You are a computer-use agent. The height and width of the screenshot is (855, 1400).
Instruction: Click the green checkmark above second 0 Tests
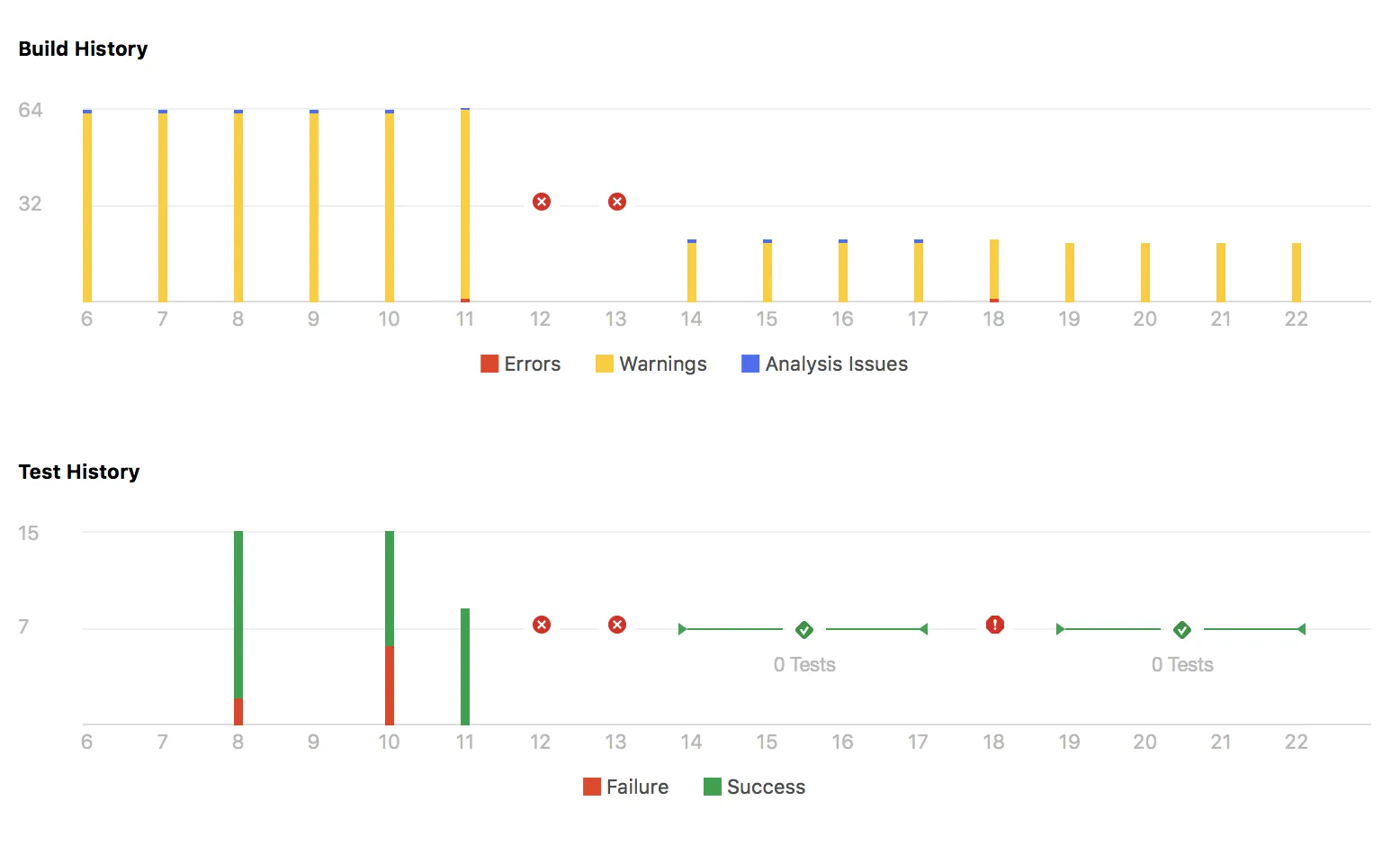point(1182,629)
